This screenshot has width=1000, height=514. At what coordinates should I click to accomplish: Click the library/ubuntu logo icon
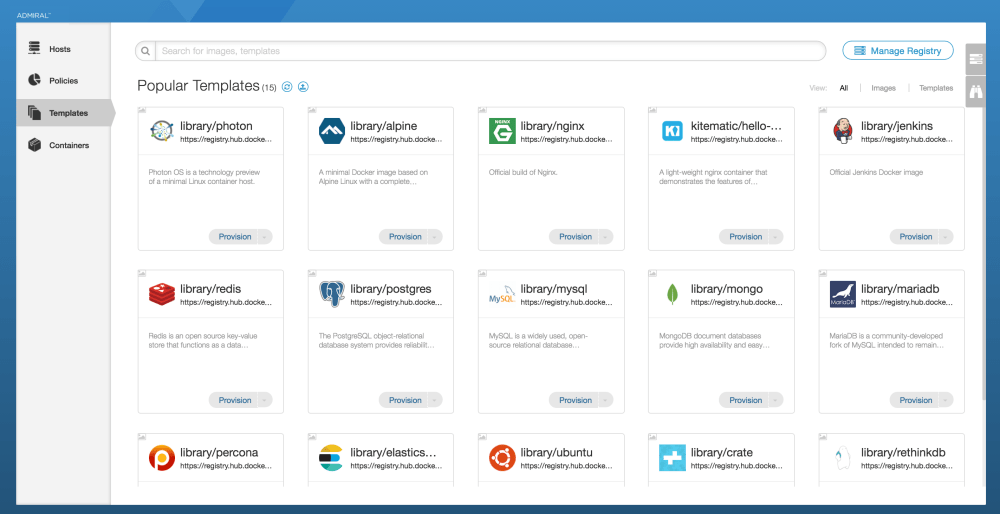tap(502, 457)
